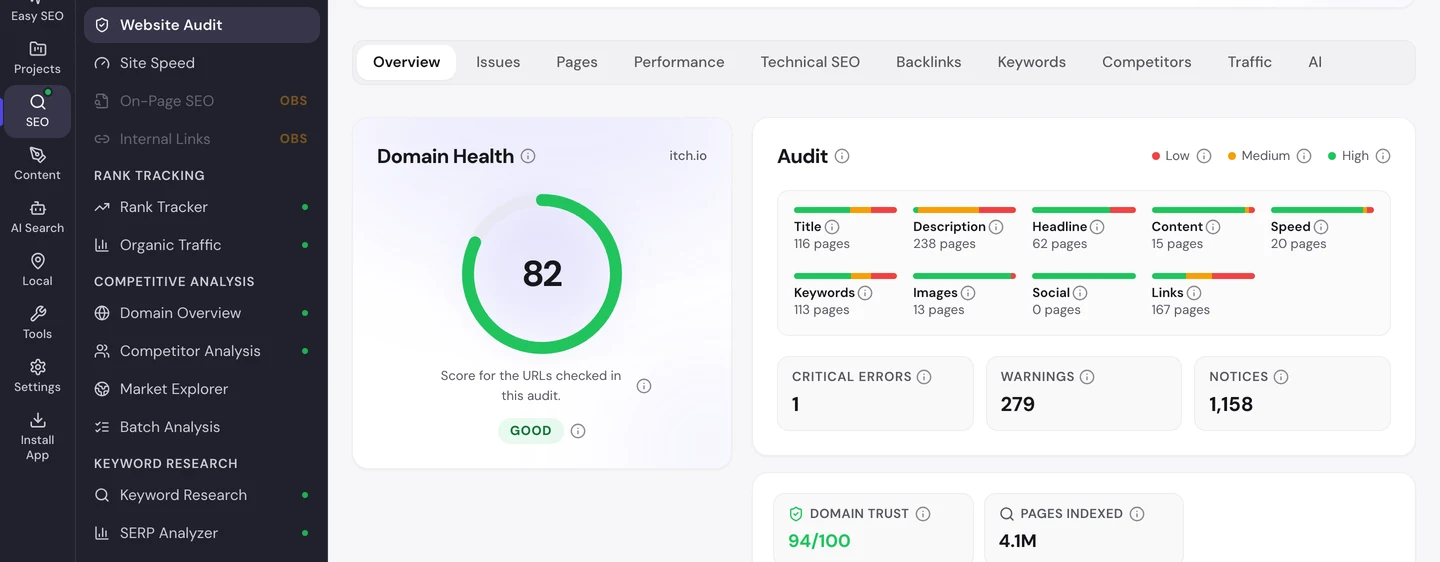Click info icon next to Medium legend

click(1304, 156)
